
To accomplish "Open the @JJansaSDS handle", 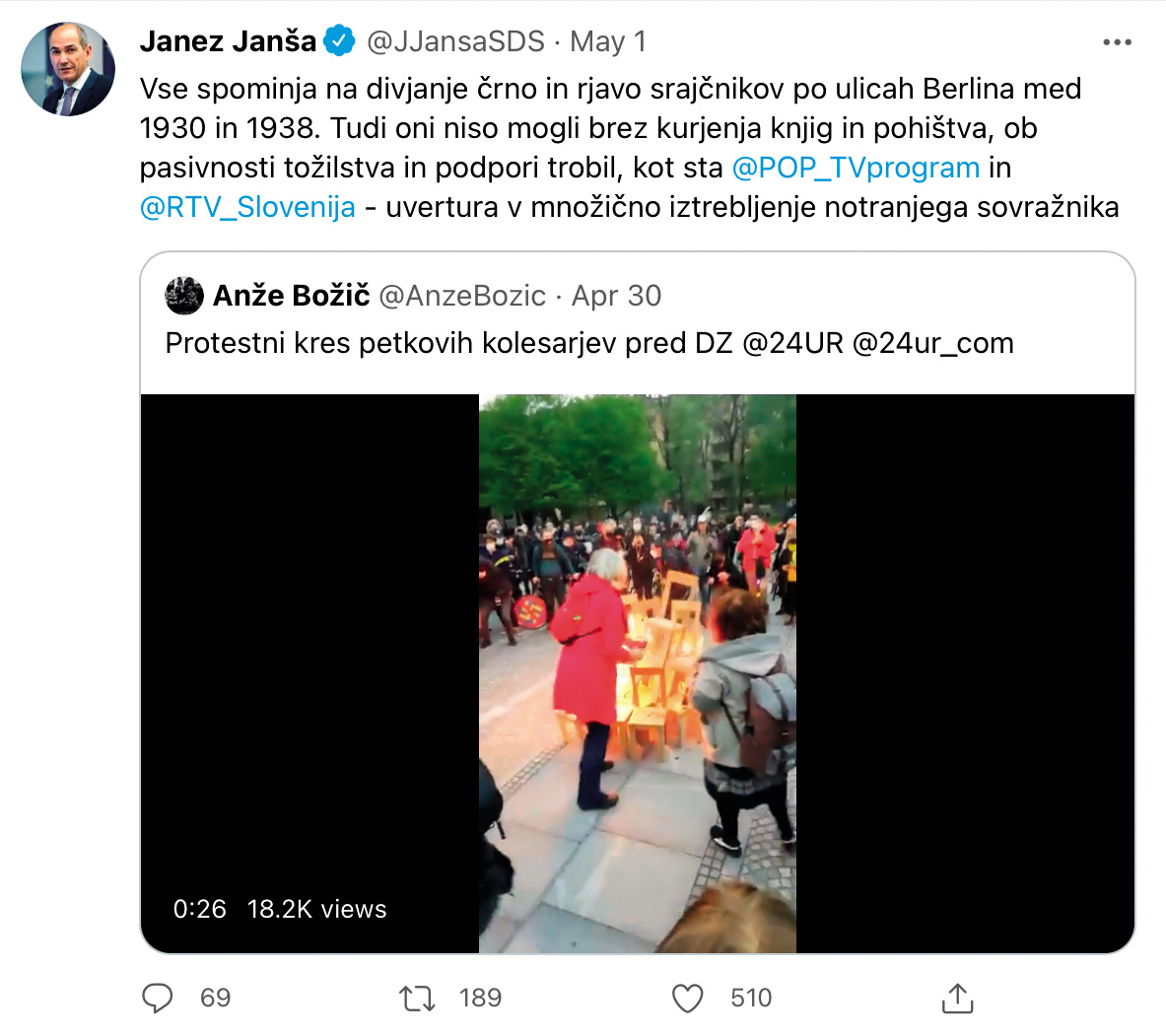I will (455, 41).
